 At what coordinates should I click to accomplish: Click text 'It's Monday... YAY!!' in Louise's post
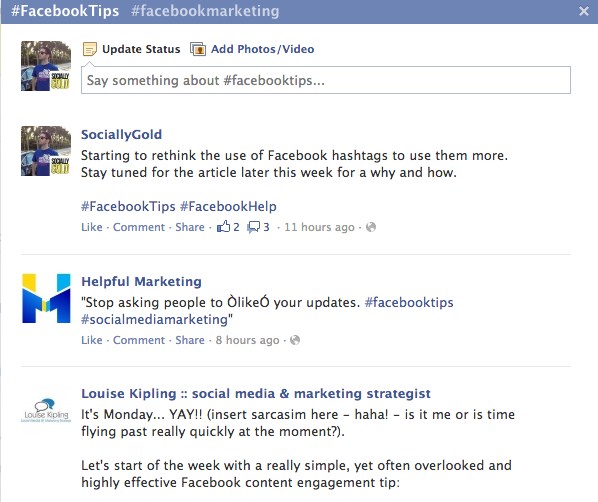[x=142, y=415]
